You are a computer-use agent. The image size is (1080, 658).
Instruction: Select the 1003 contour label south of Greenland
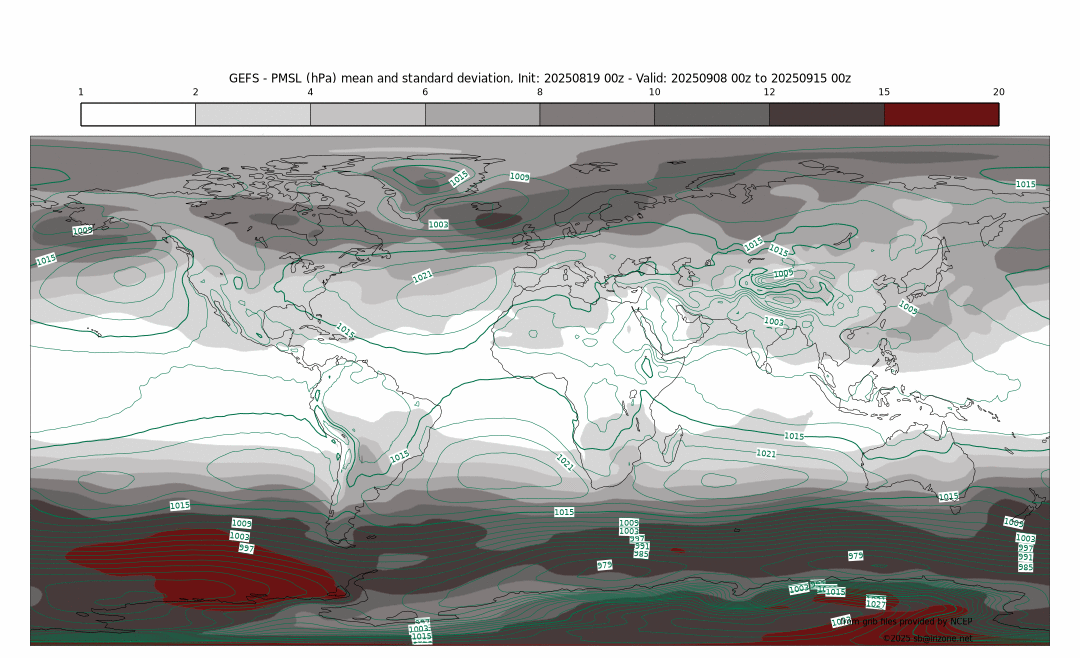point(438,225)
